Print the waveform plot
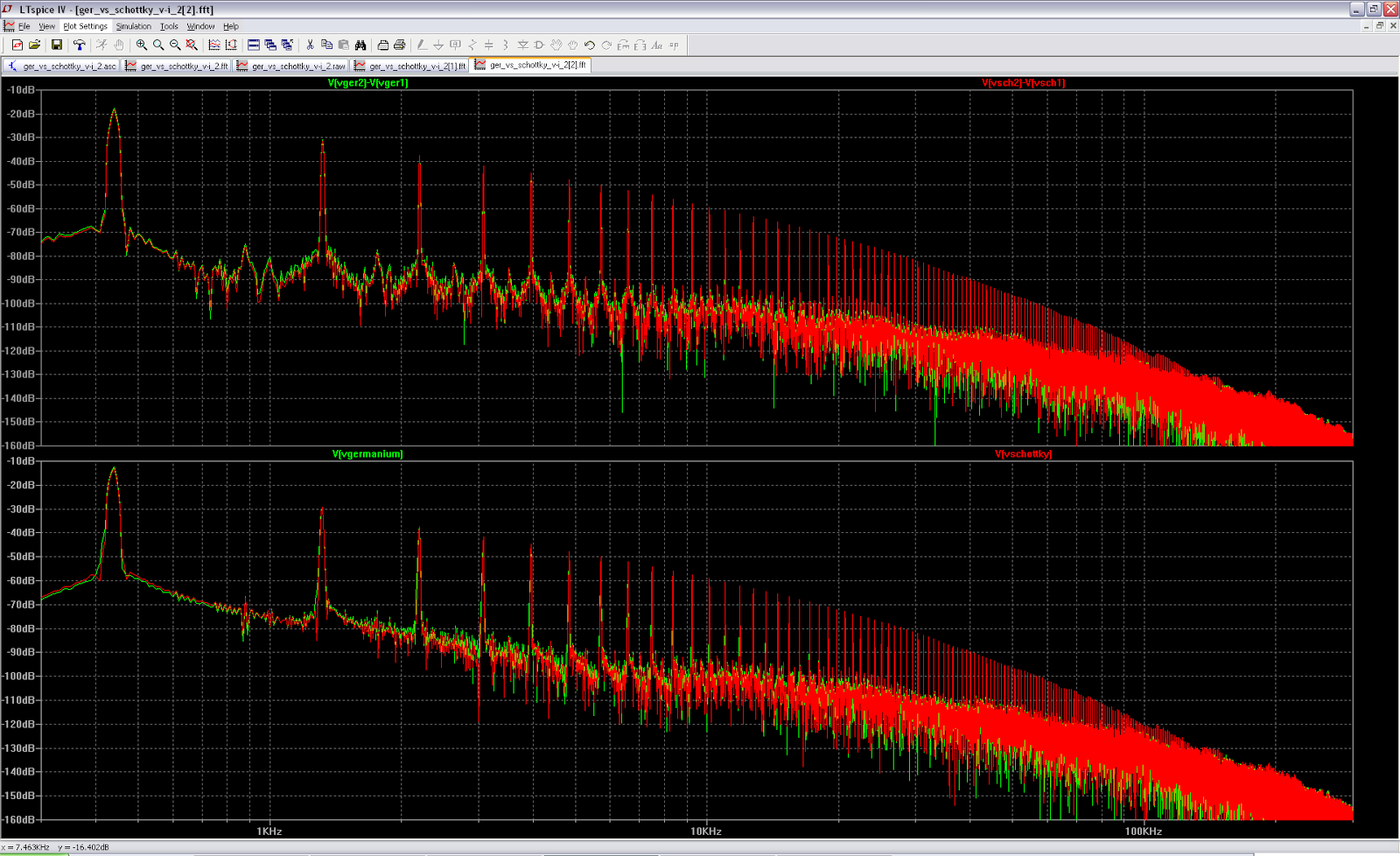This screenshot has width=1400, height=856. (x=382, y=45)
